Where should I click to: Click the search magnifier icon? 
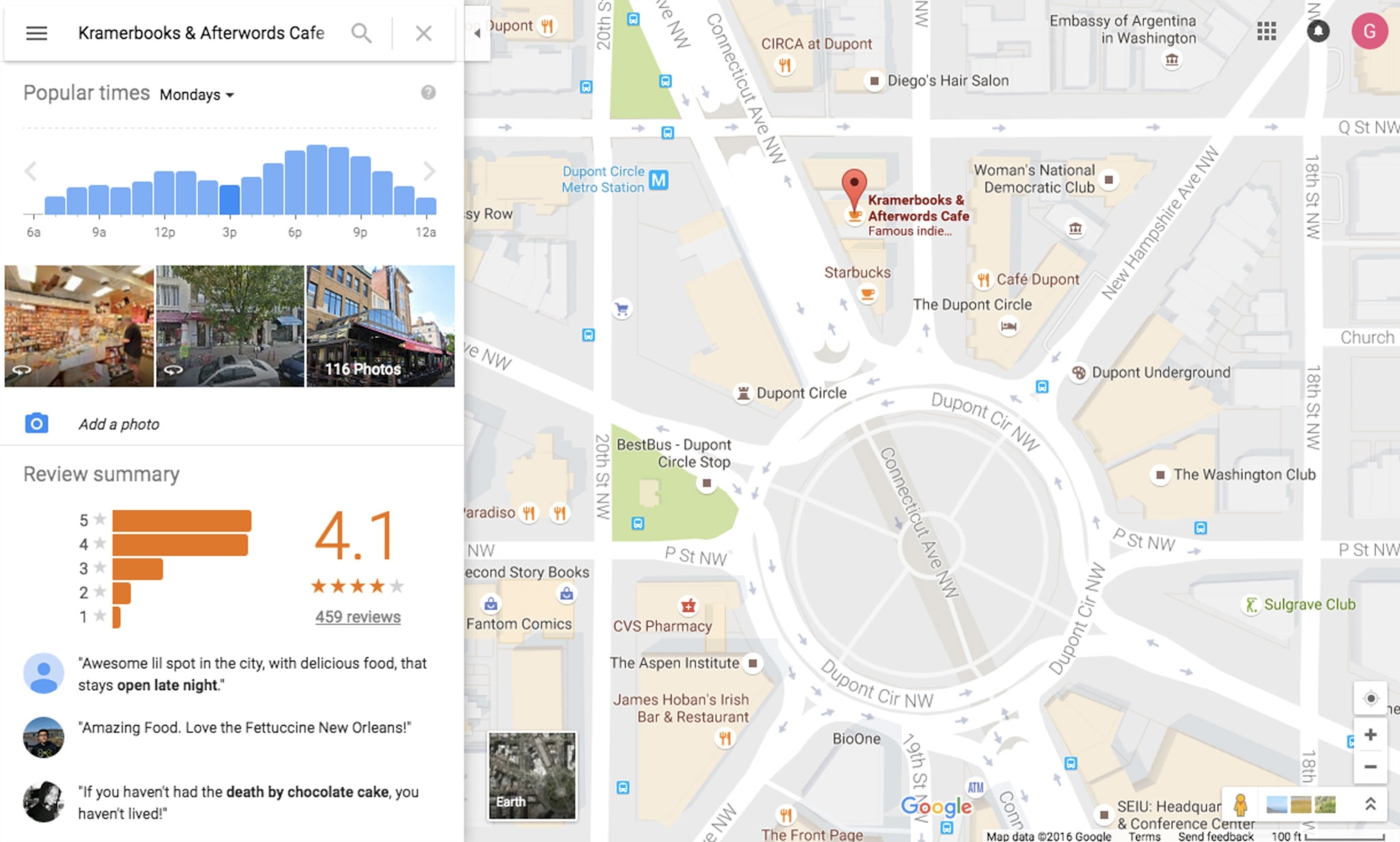click(361, 33)
